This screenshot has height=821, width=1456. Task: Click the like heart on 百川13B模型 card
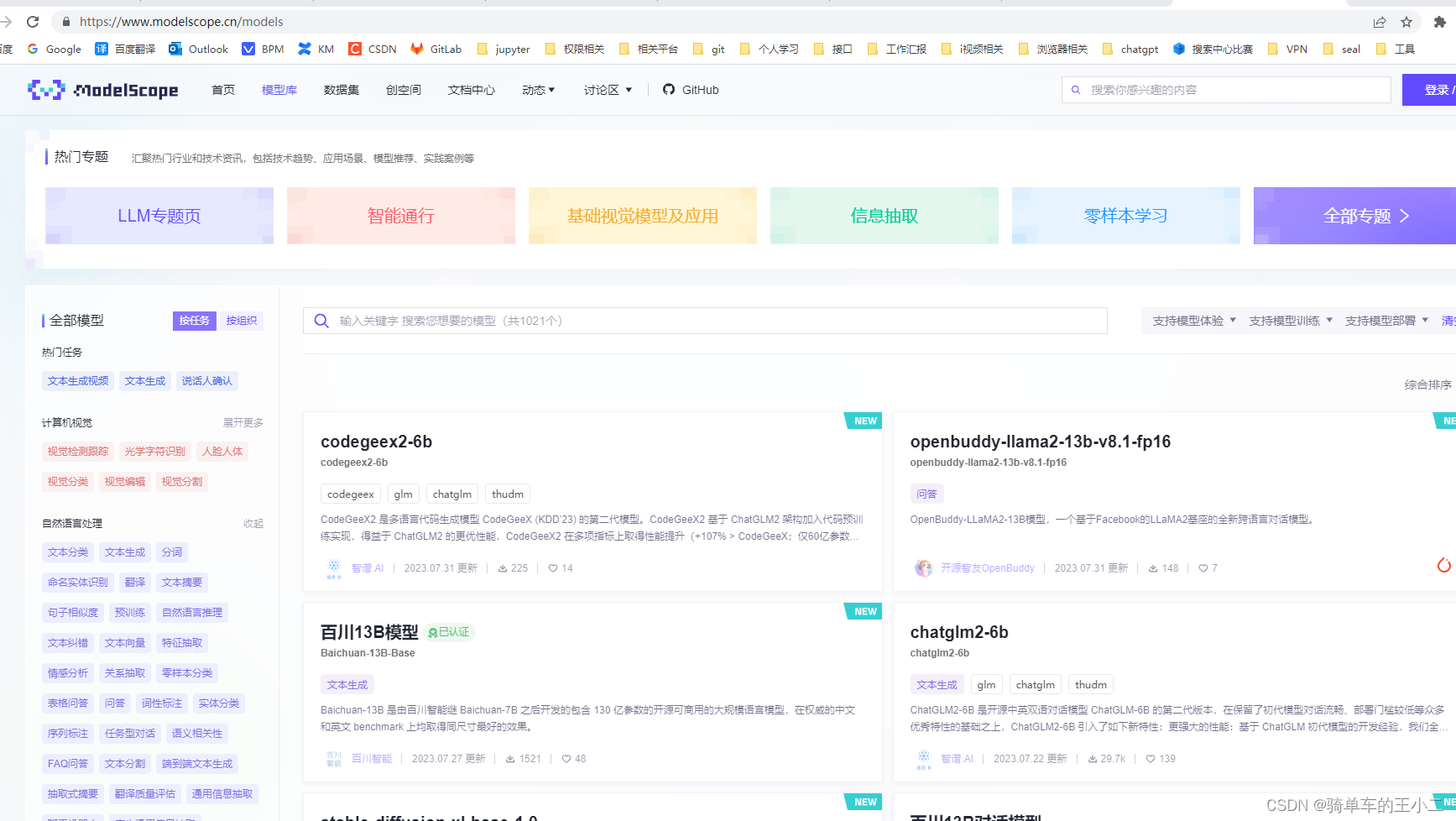pyautogui.click(x=566, y=759)
